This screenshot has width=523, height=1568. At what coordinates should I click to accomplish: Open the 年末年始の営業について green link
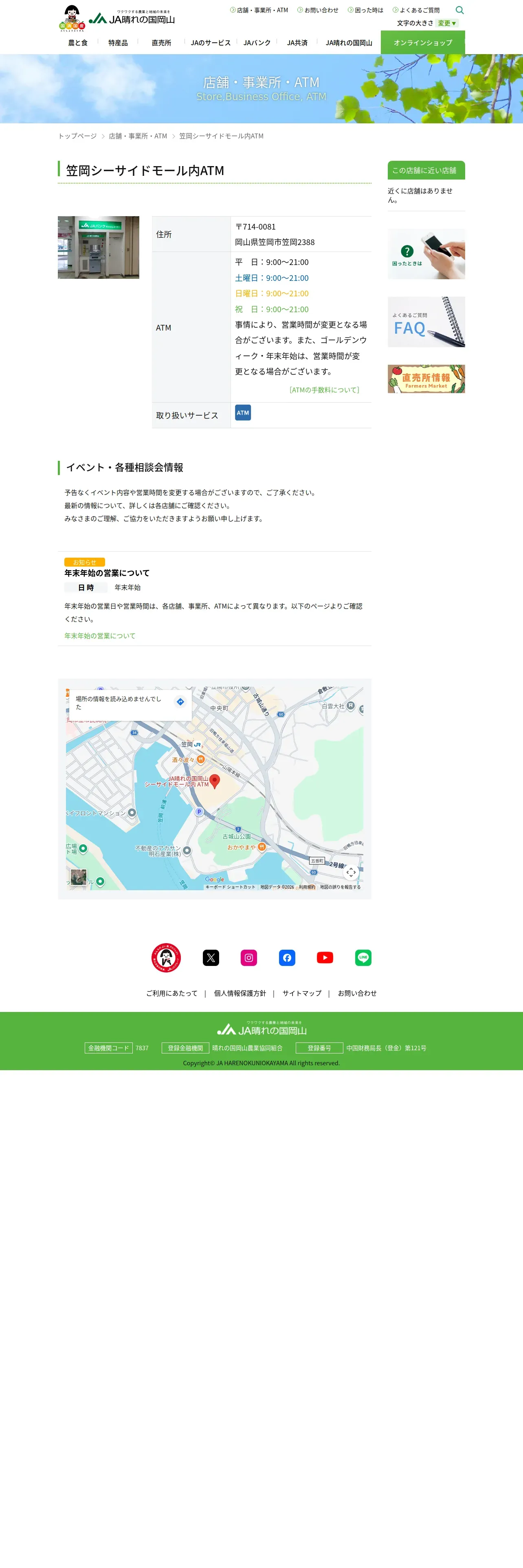[100, 635]
